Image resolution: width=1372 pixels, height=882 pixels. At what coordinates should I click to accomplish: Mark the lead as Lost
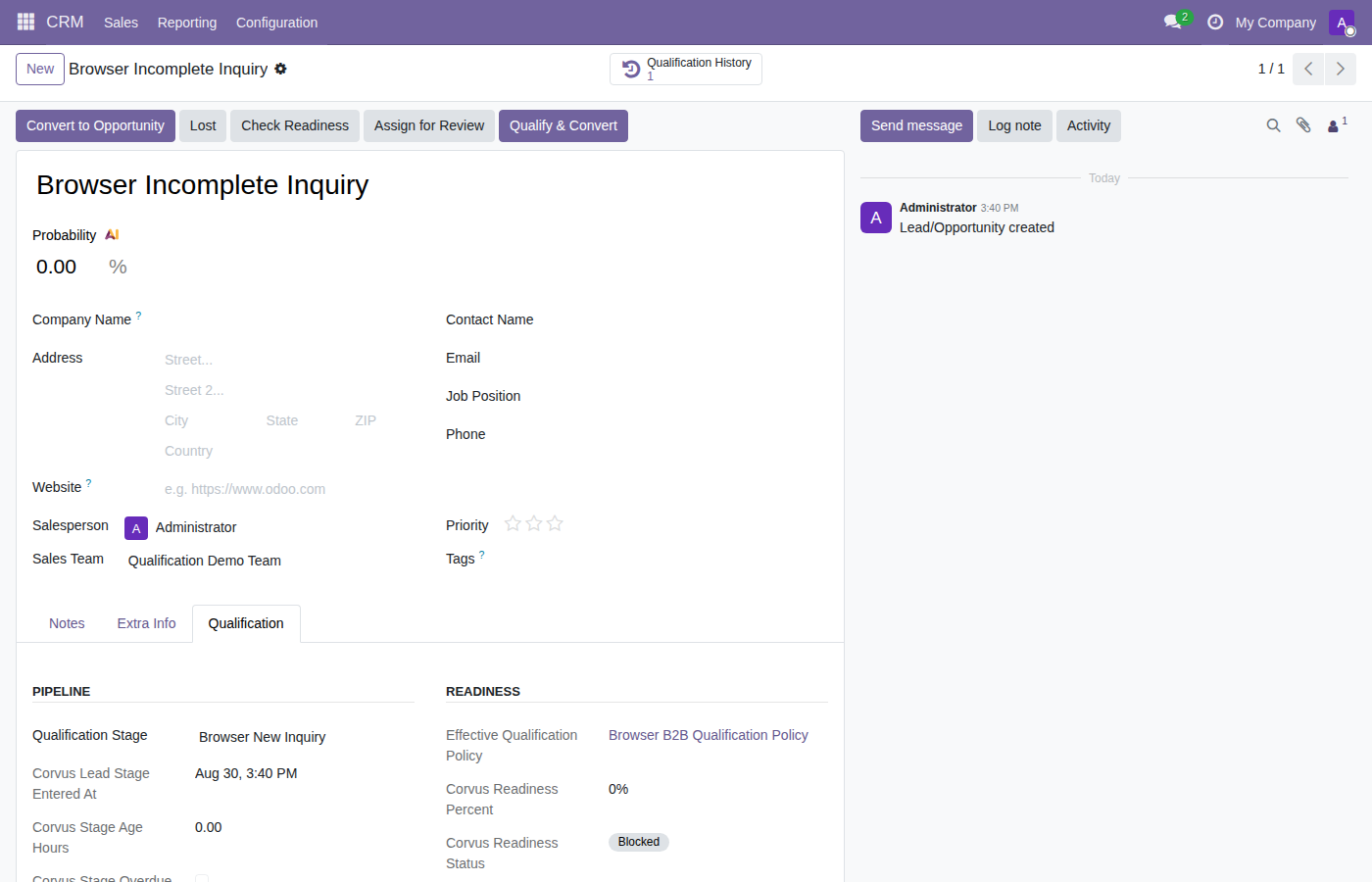click(203, 125)
